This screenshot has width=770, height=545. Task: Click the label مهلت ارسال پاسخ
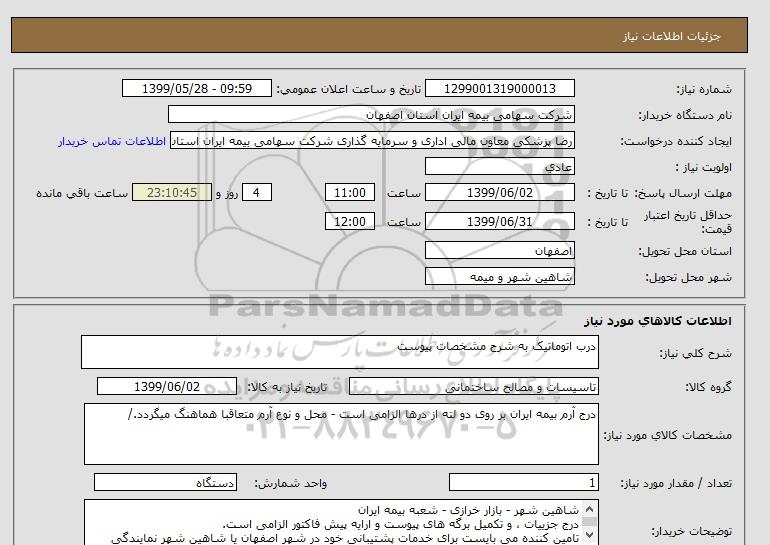click(684, 193)
